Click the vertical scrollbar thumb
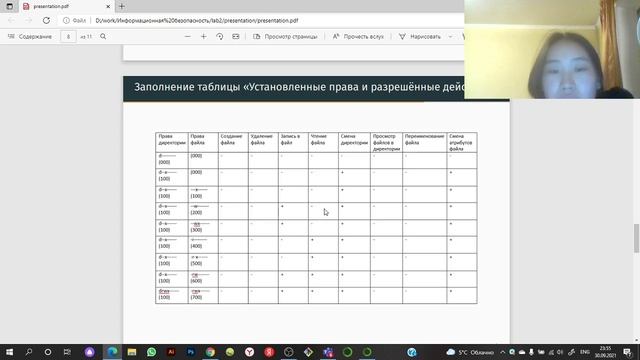 tap(636, 238)
